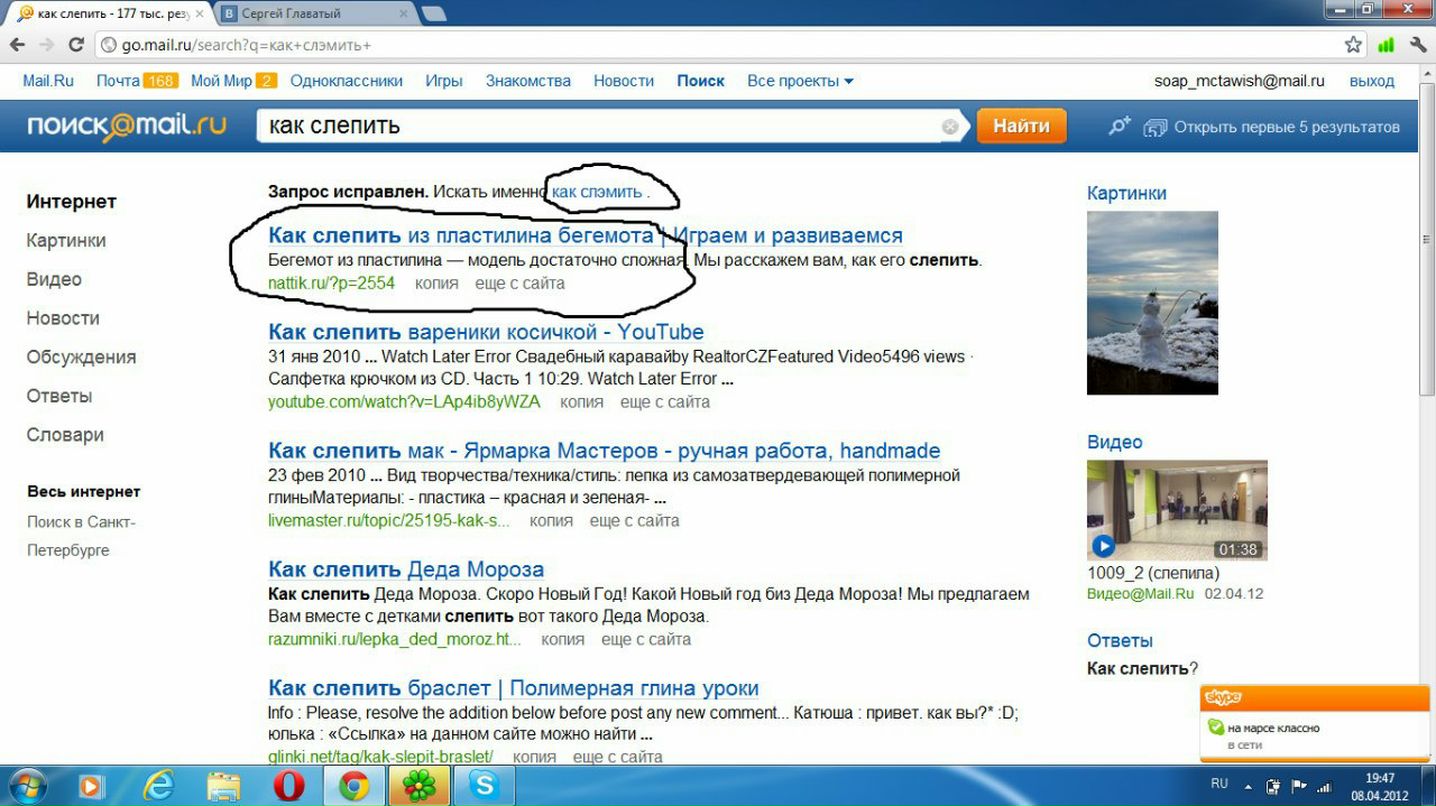The image size is (1436, 806).
Task: Click the Почта mail link
Action: 118,81
